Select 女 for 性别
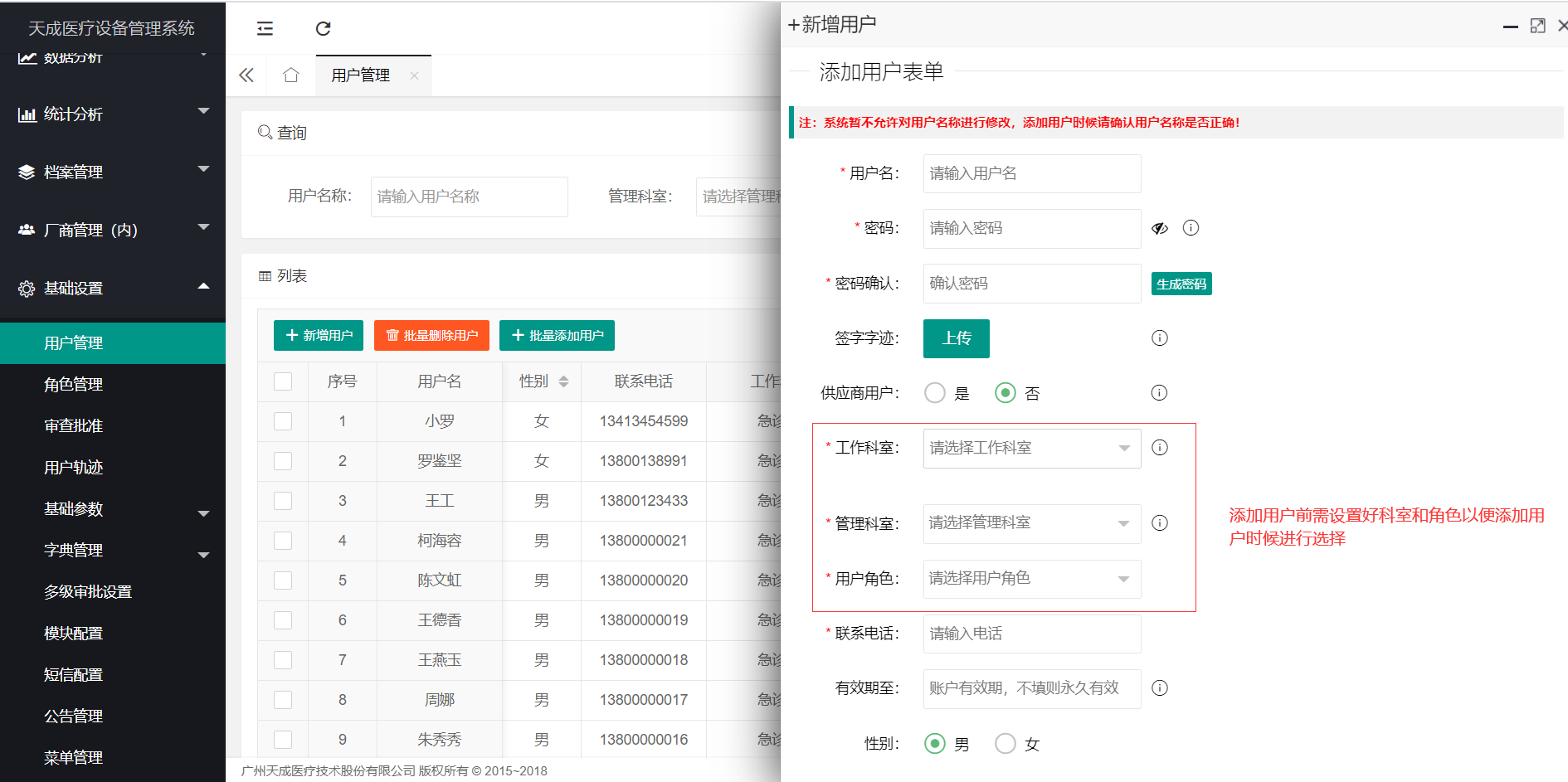Image resolution: width=1568 pixels, height=782 pixels. coord(1006,744)
